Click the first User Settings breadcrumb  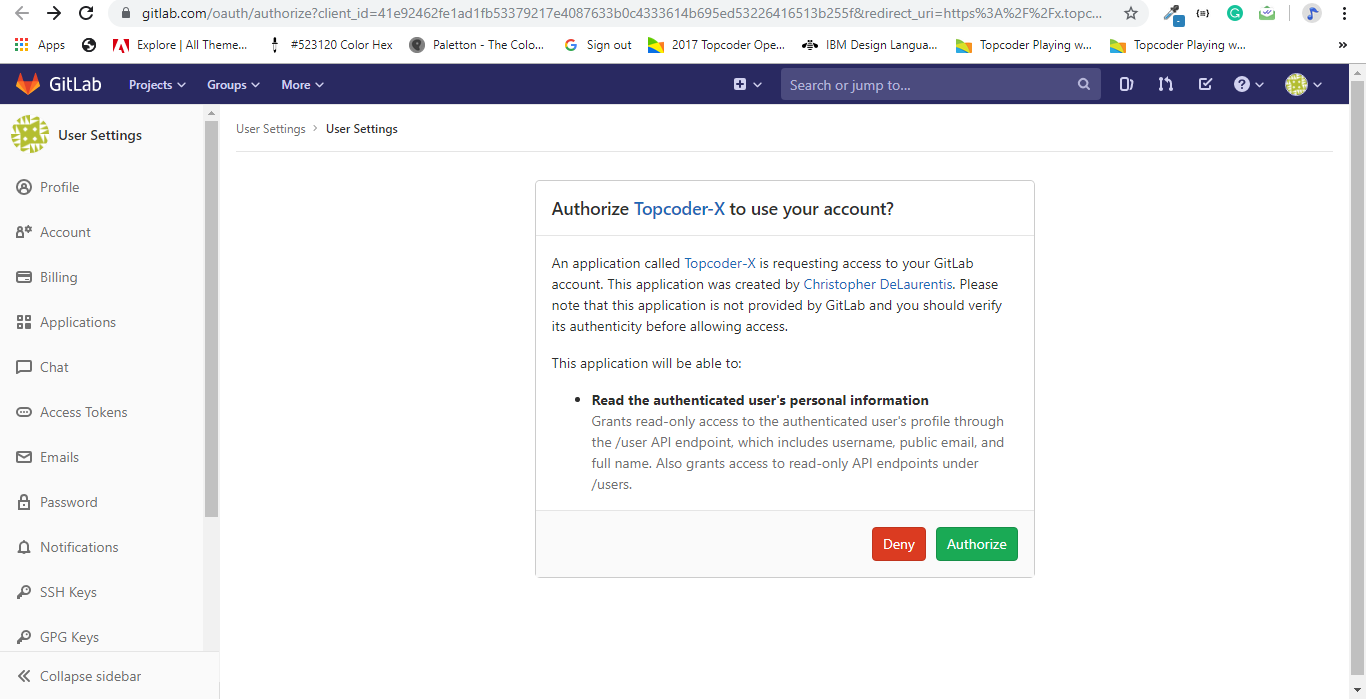pos(271,129)
